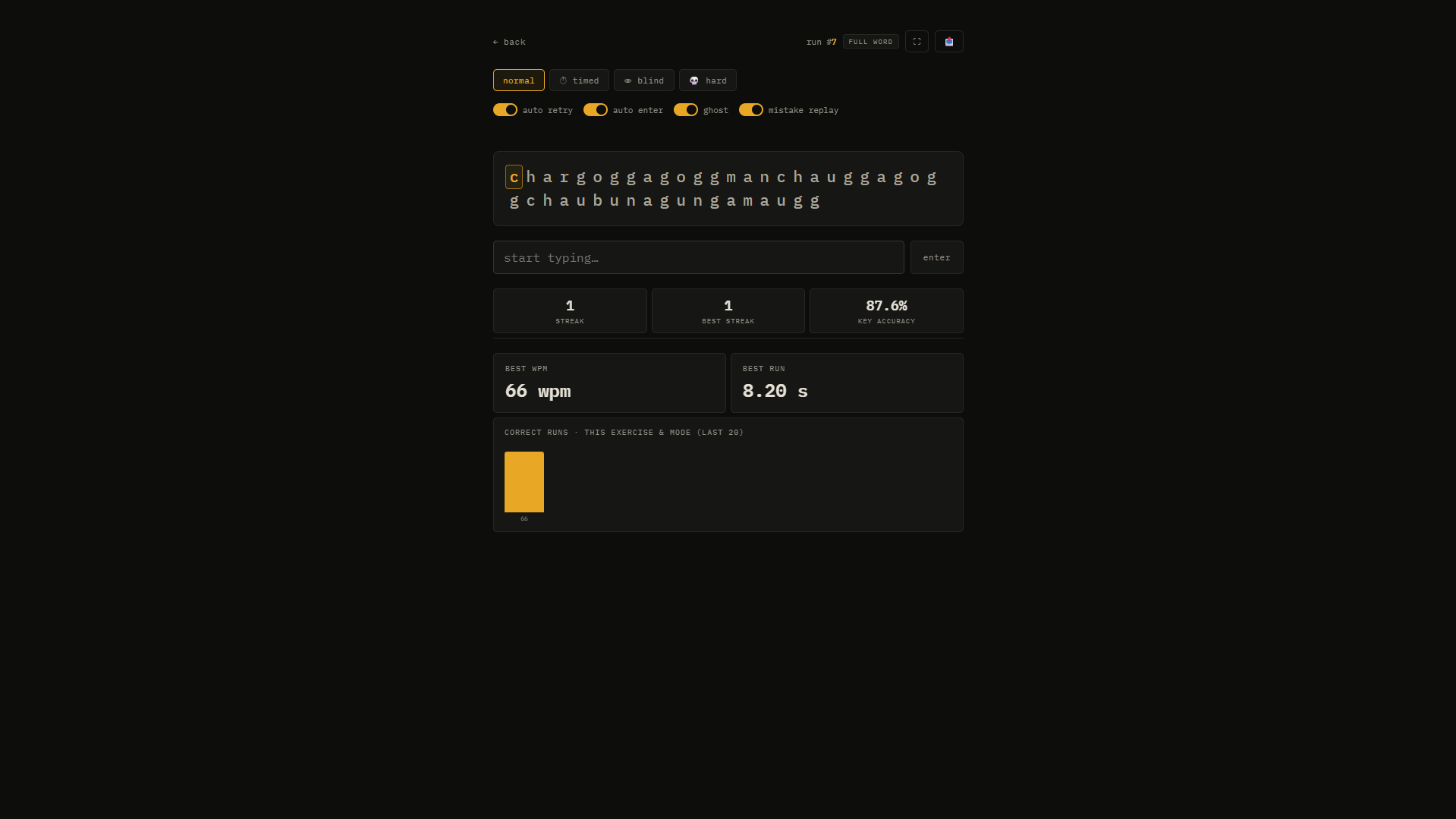
Task: Click the Streak counter tile
Action: pyautogui.click(x=570, y=310)
